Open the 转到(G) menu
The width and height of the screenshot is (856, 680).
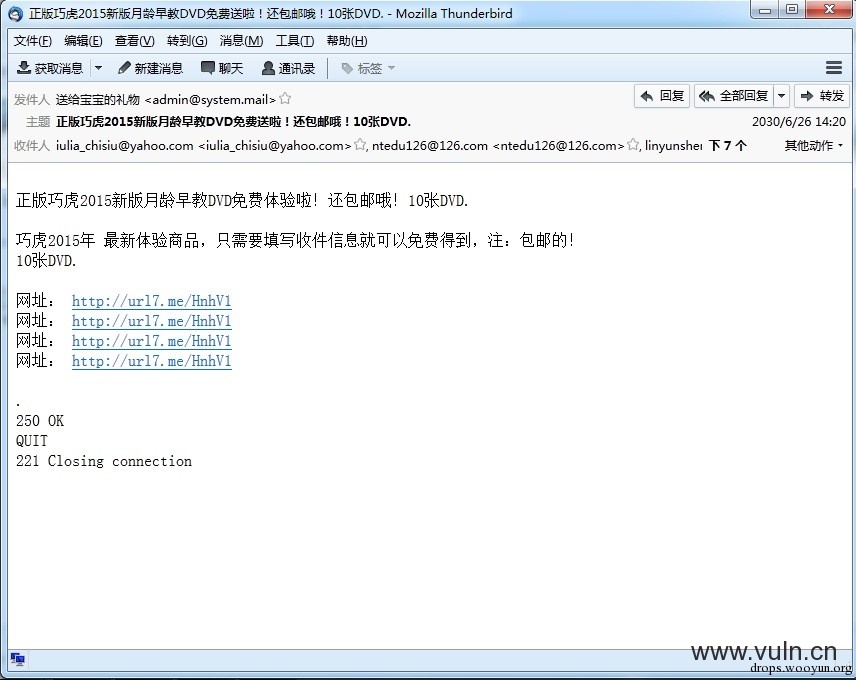pyautogui.click(x=187, y=41)
